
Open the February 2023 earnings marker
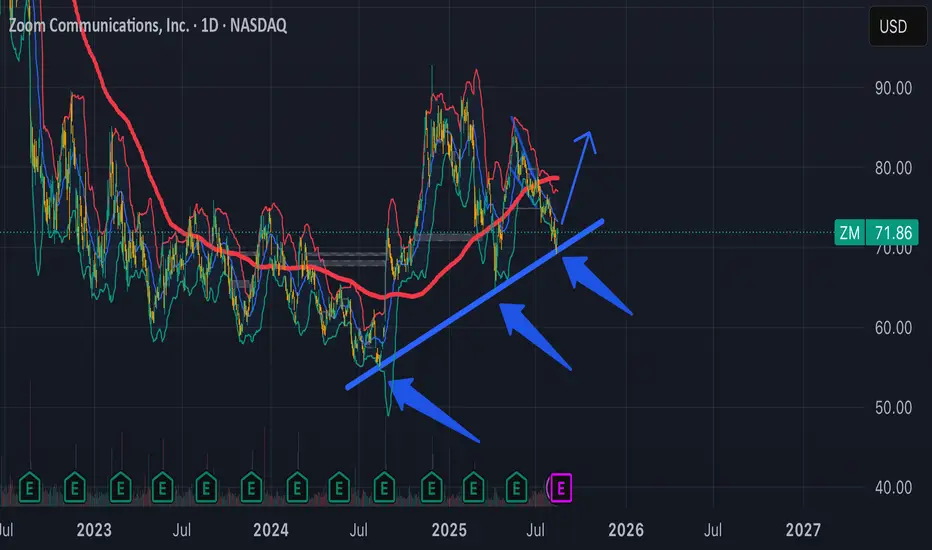121,488
